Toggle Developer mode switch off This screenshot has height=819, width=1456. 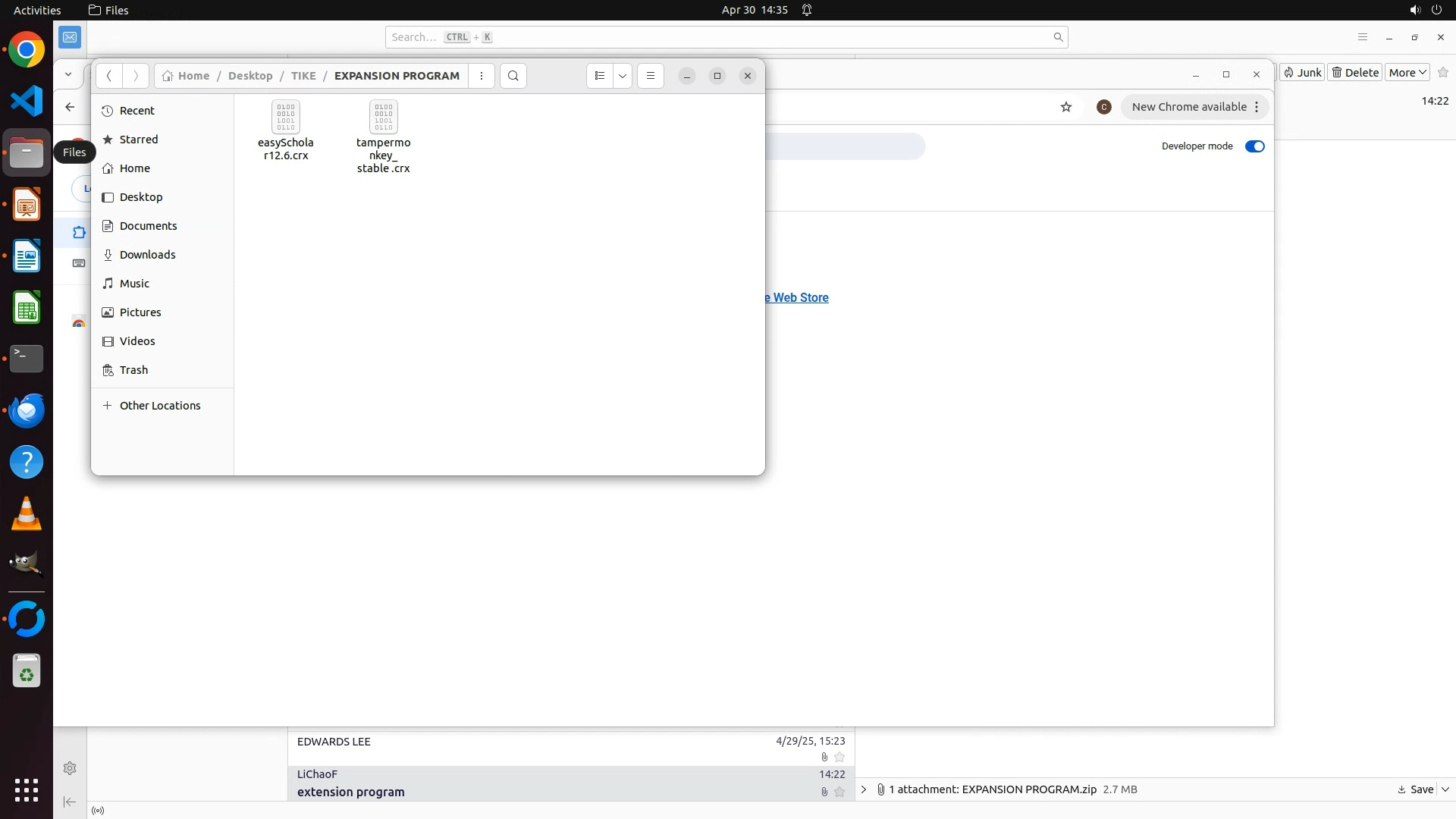1254,146
